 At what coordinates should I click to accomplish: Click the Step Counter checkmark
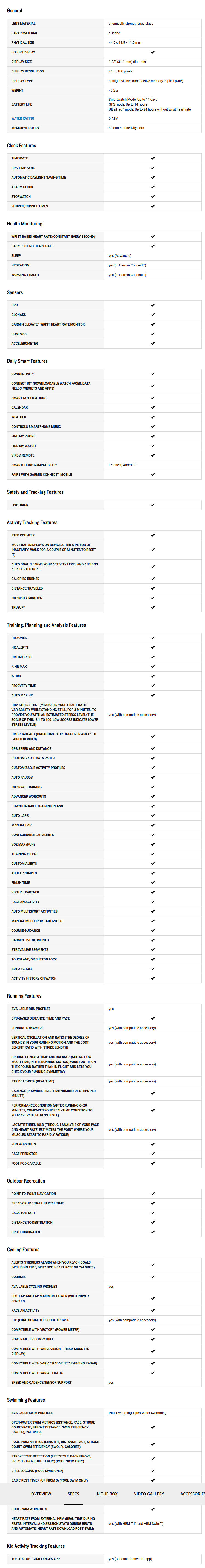[x=153, y=535]
